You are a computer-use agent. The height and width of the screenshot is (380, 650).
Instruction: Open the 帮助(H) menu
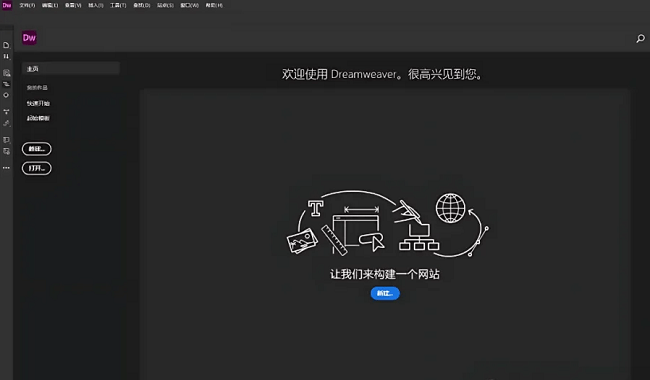[x=214, y=5]
